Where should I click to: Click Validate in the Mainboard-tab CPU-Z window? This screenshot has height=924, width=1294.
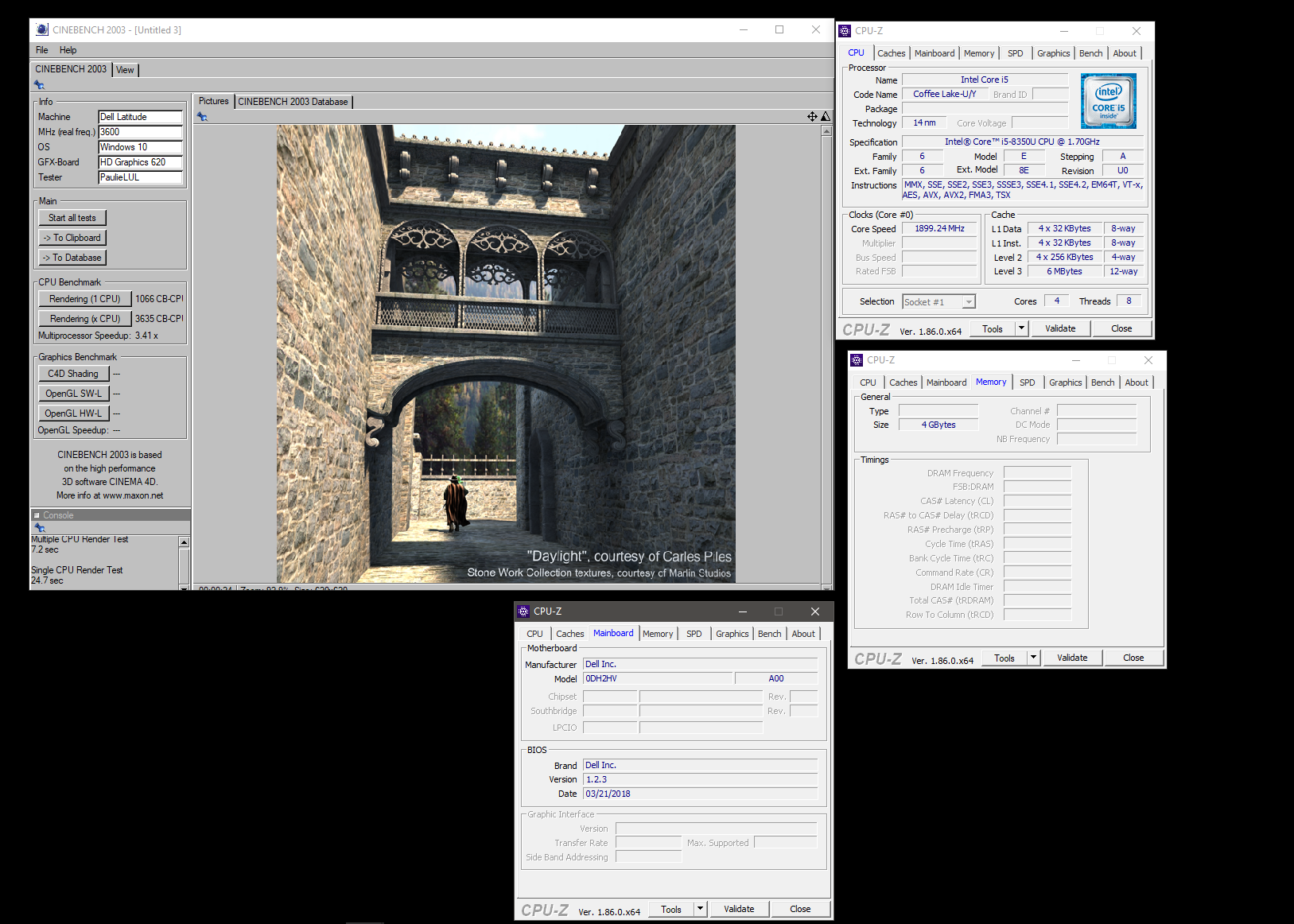(739, 909)
